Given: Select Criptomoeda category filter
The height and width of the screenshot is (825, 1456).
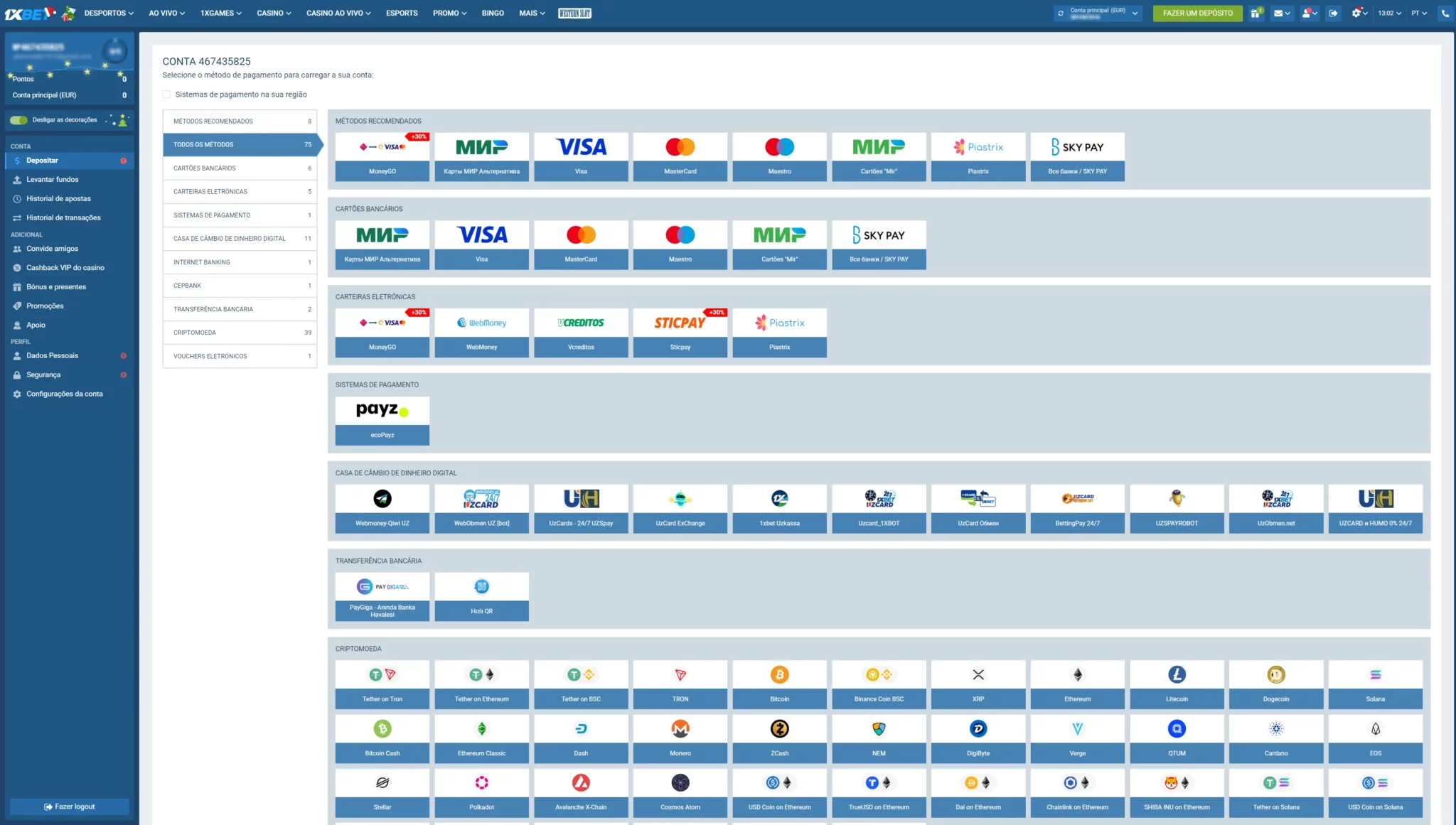Looking at the screenshot, I should tap(240, 333).
